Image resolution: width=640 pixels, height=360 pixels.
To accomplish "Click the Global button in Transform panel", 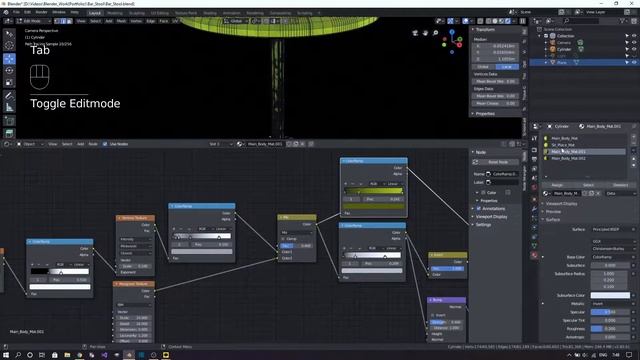I will click(484, 67).
